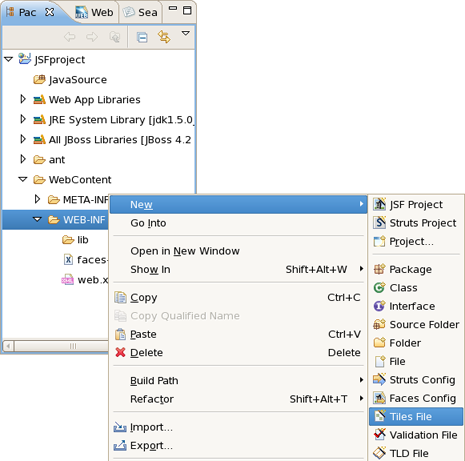465x461 pixels.
Task: Select the web.xml file
Action: [85, 280]
